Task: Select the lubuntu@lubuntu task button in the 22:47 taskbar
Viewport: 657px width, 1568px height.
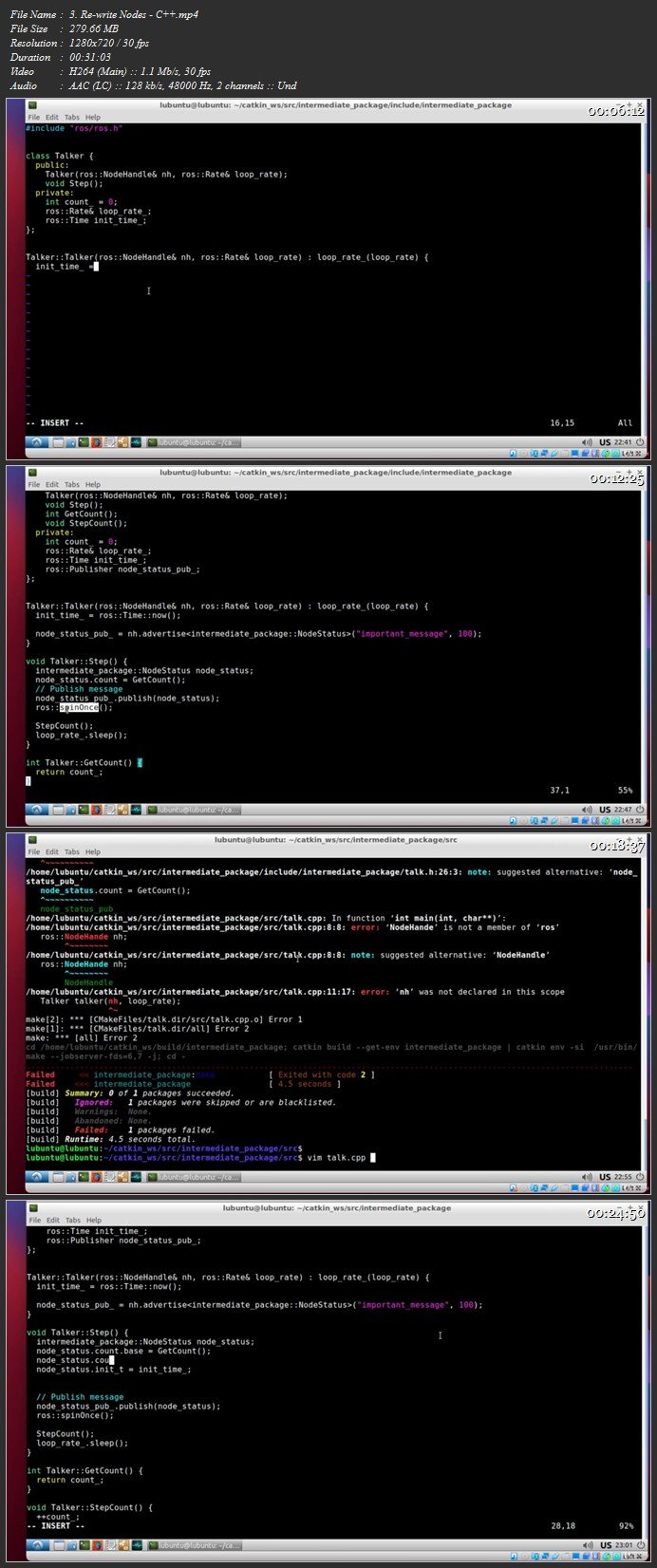Action: (194, 810)
